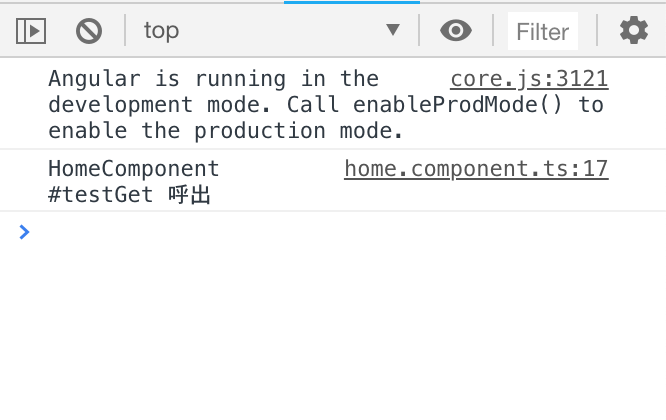This screenshot has width=666, height=420.
Task: Click the 'production mode.' text in first message
Action: tap(298, 131)
